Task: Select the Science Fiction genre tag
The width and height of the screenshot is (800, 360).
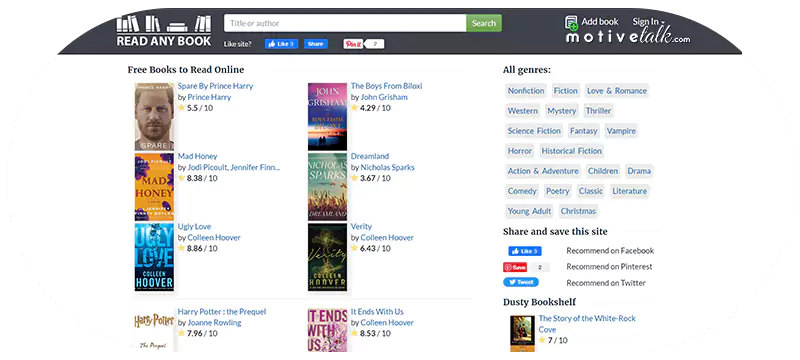Action: click(x=534, y=131)
